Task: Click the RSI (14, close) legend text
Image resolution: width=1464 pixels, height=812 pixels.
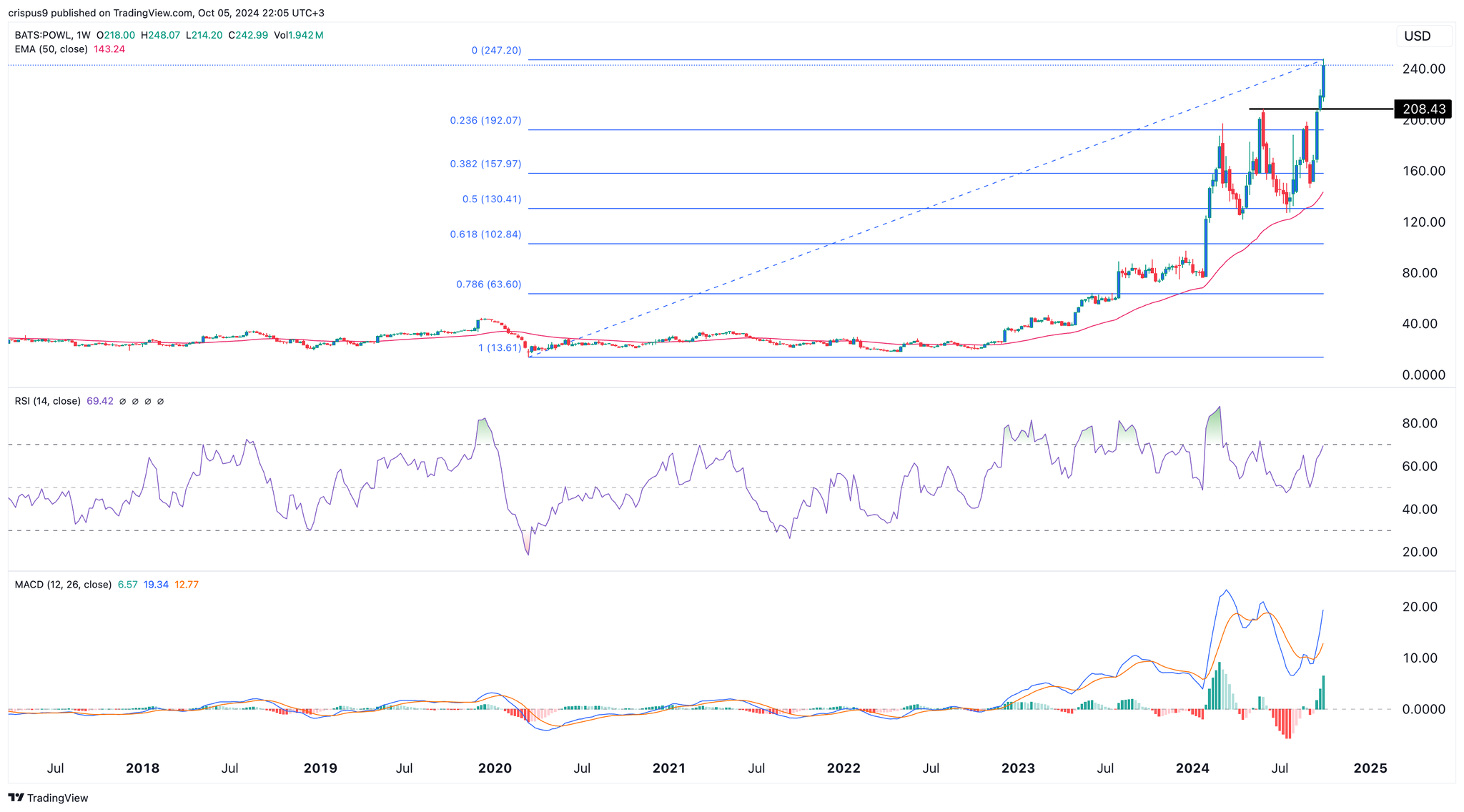Action: 46,401
